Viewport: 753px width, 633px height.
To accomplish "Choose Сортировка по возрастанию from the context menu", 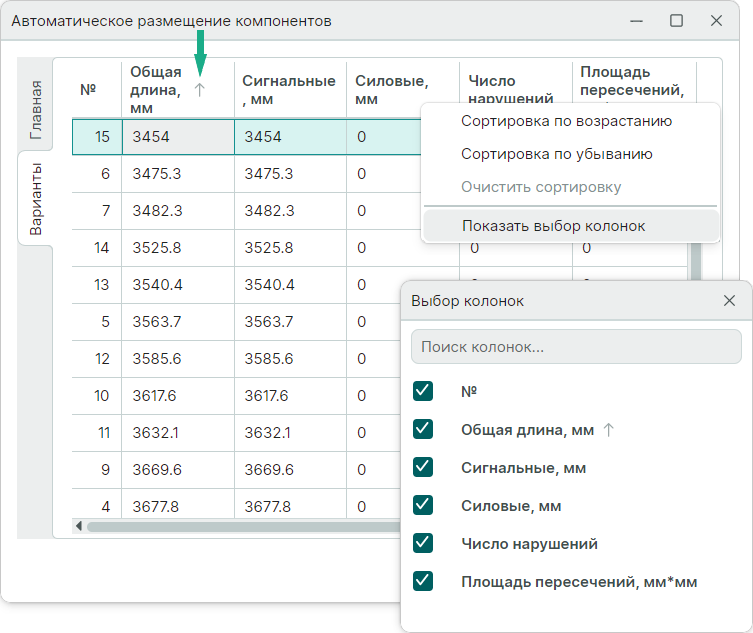I will (566, 121).
